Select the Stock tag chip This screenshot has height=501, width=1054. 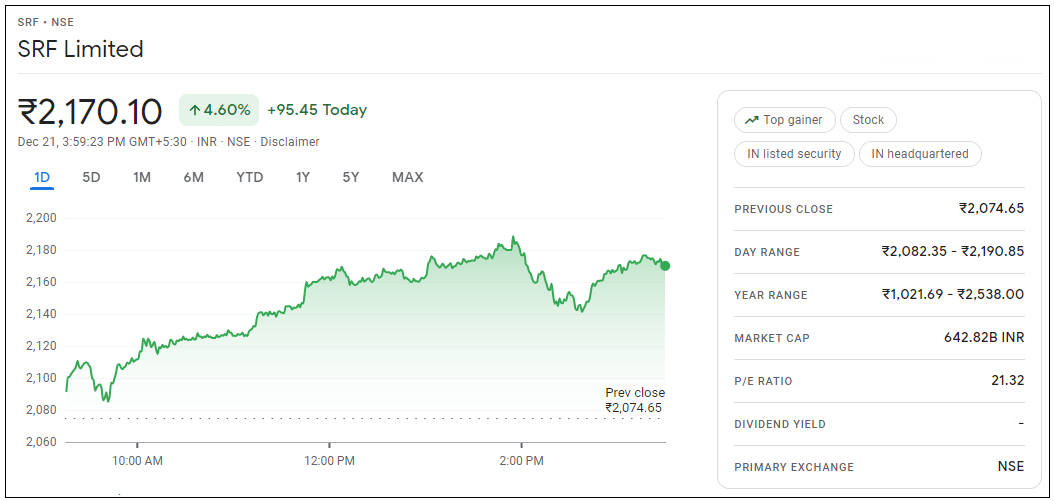[868, 120]
